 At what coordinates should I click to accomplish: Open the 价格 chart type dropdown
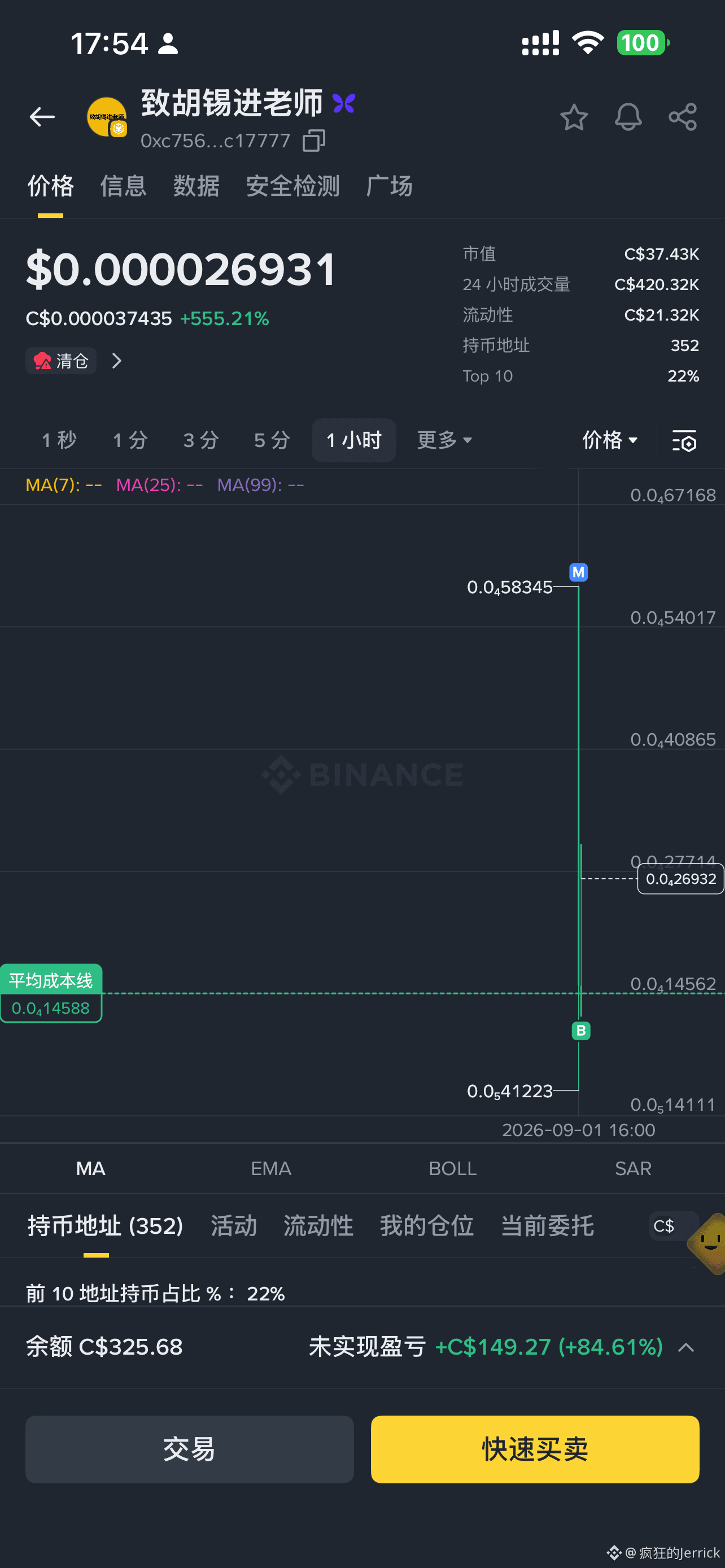[610, 440]
